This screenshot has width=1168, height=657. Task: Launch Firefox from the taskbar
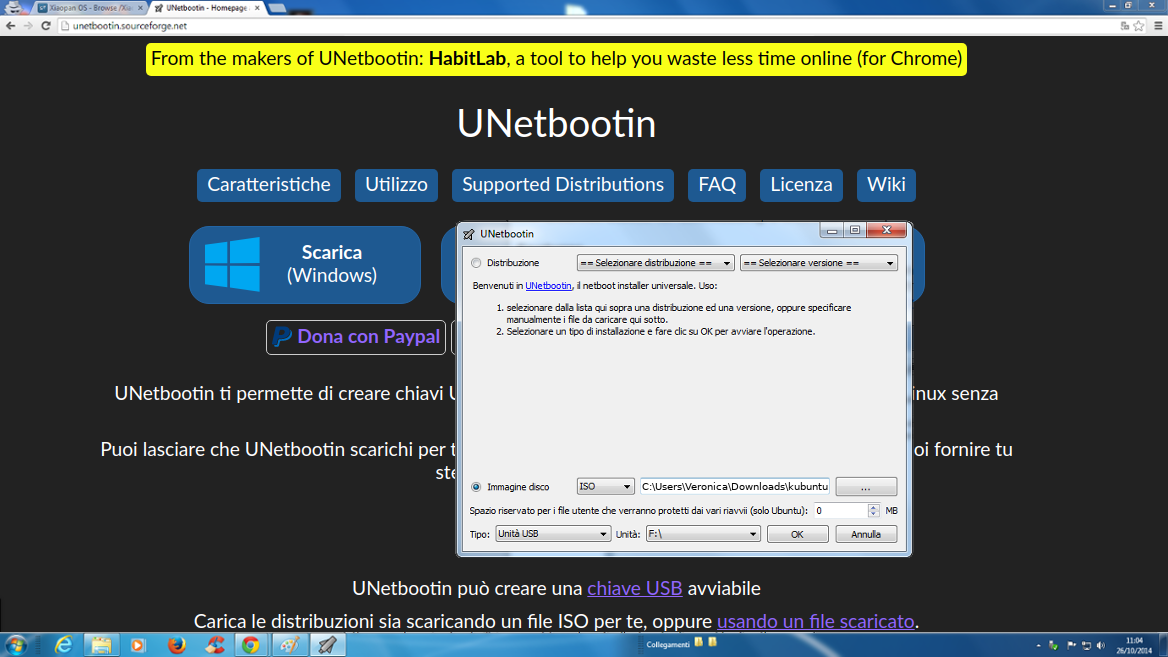tap(177, 645)
